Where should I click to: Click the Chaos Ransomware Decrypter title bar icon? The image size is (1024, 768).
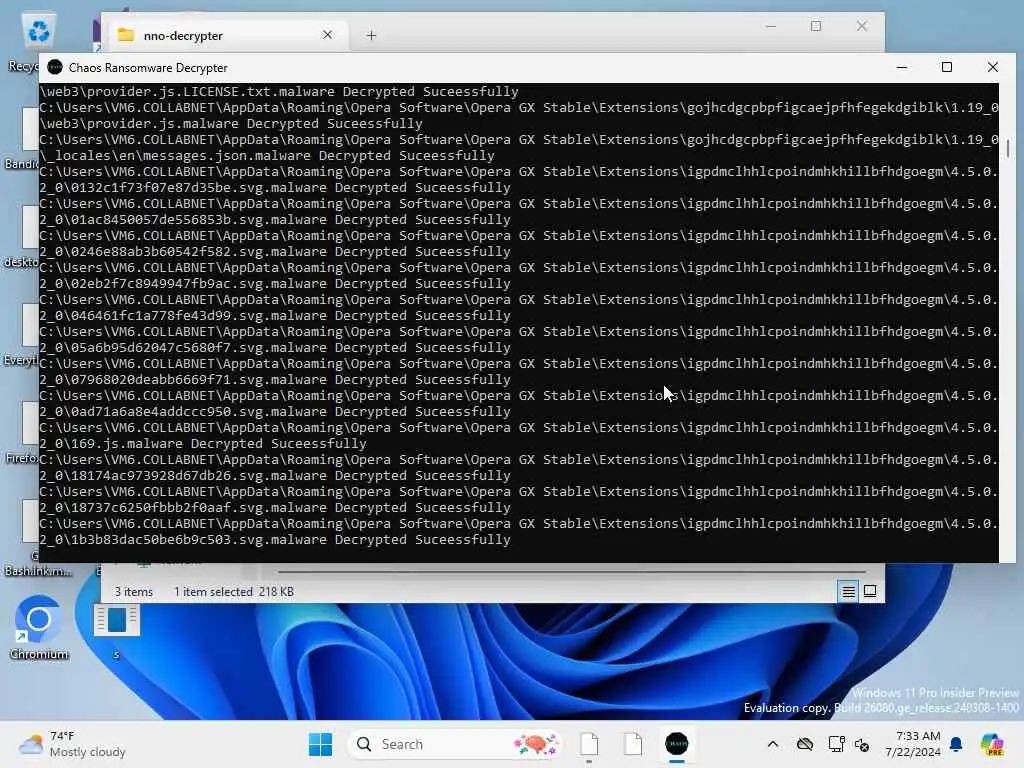pyautogui.click(x=55, y=67)
